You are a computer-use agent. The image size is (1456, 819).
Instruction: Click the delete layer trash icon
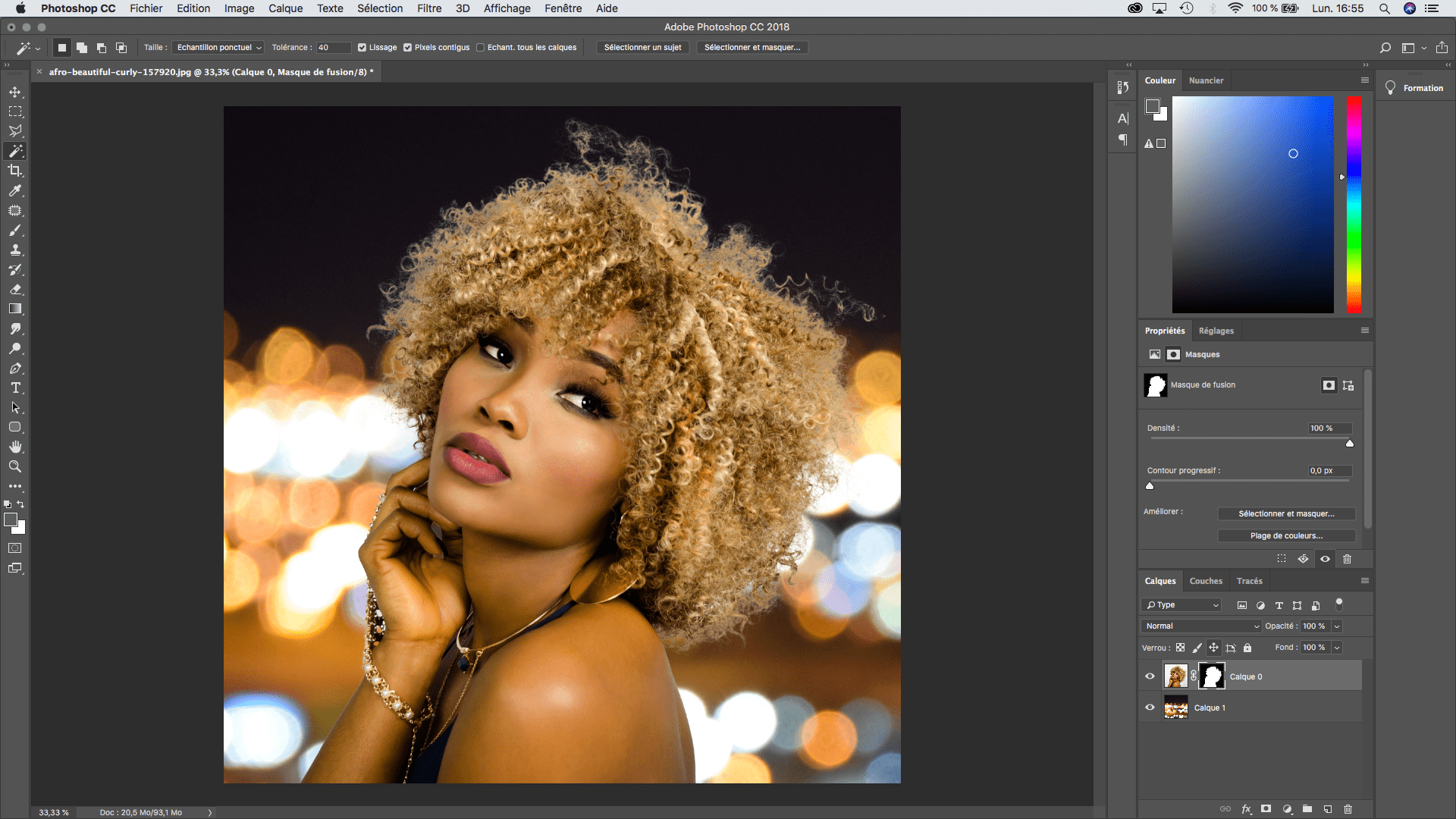click(1348, 809)
